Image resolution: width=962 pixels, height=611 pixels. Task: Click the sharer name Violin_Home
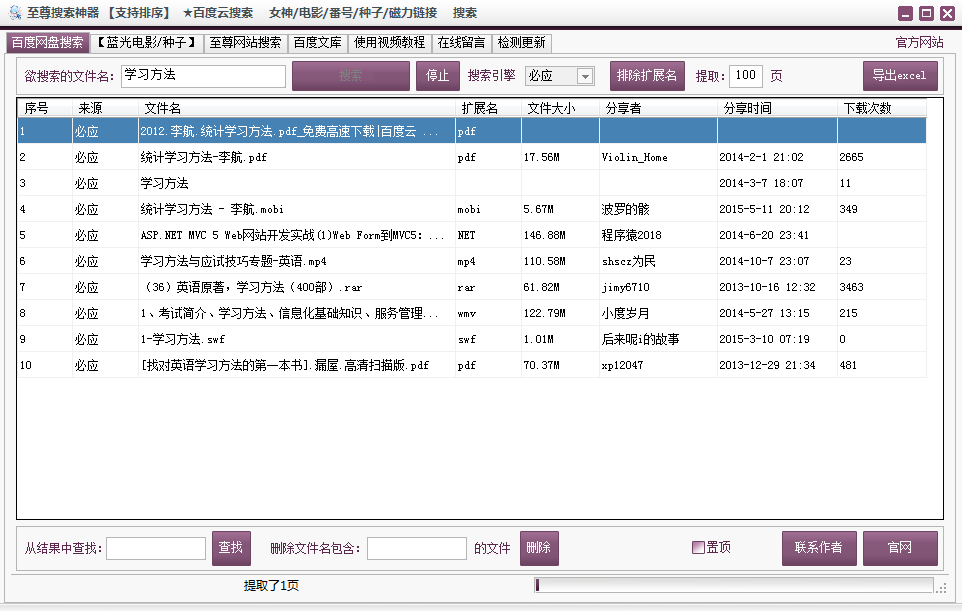click(x=634, y=158)
